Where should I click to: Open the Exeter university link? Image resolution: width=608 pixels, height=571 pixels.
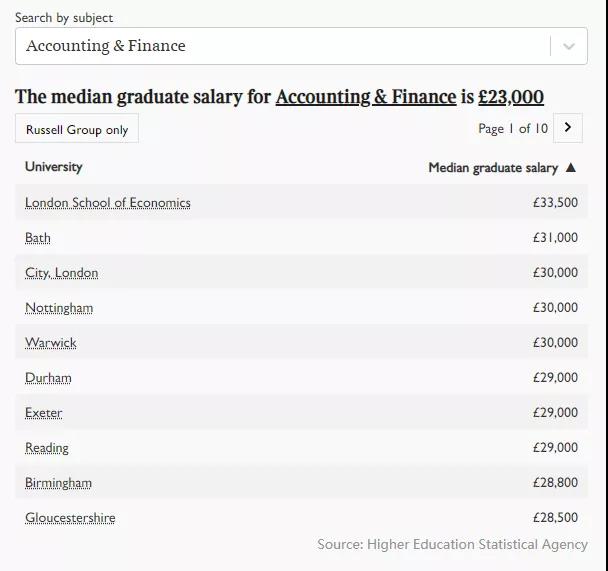44,413
